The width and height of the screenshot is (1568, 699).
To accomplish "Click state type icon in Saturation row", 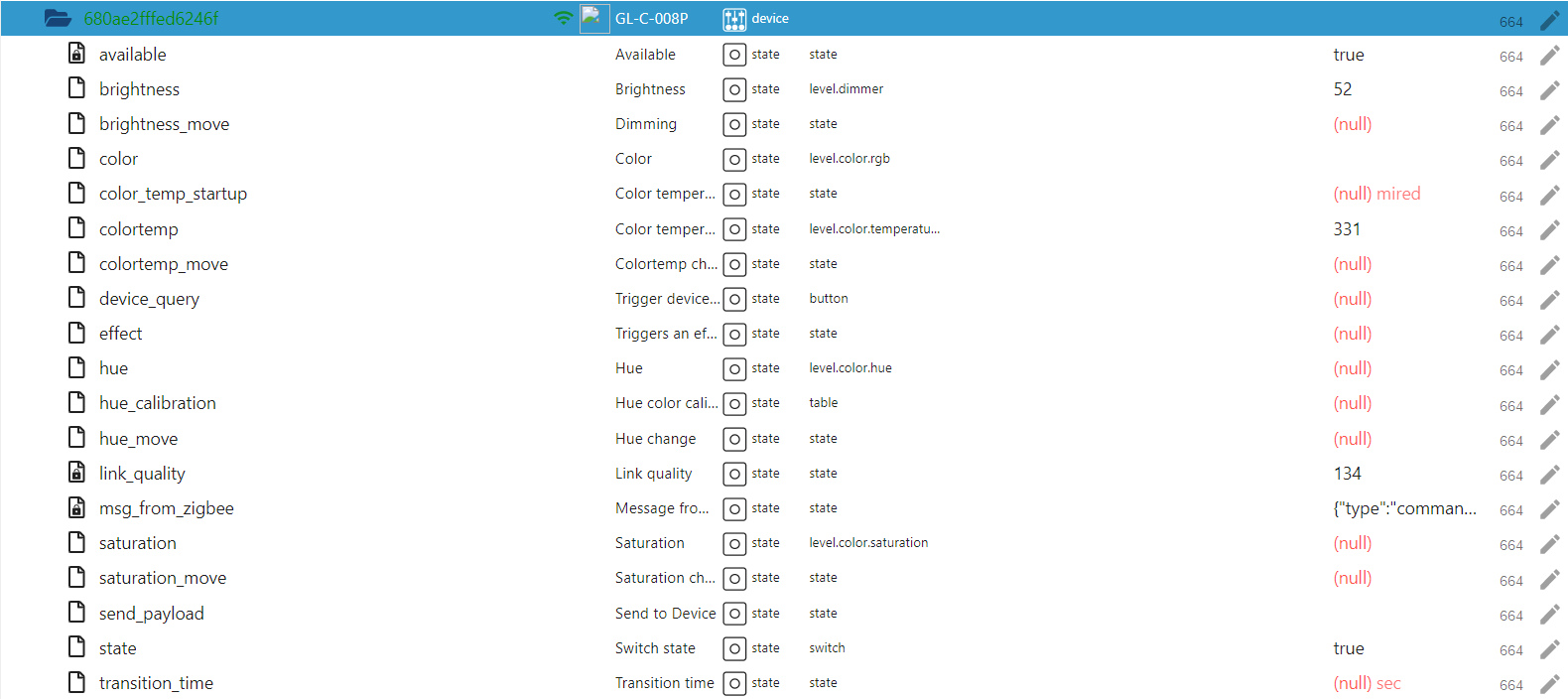I will pyautogui.click(x=734, y=544).
